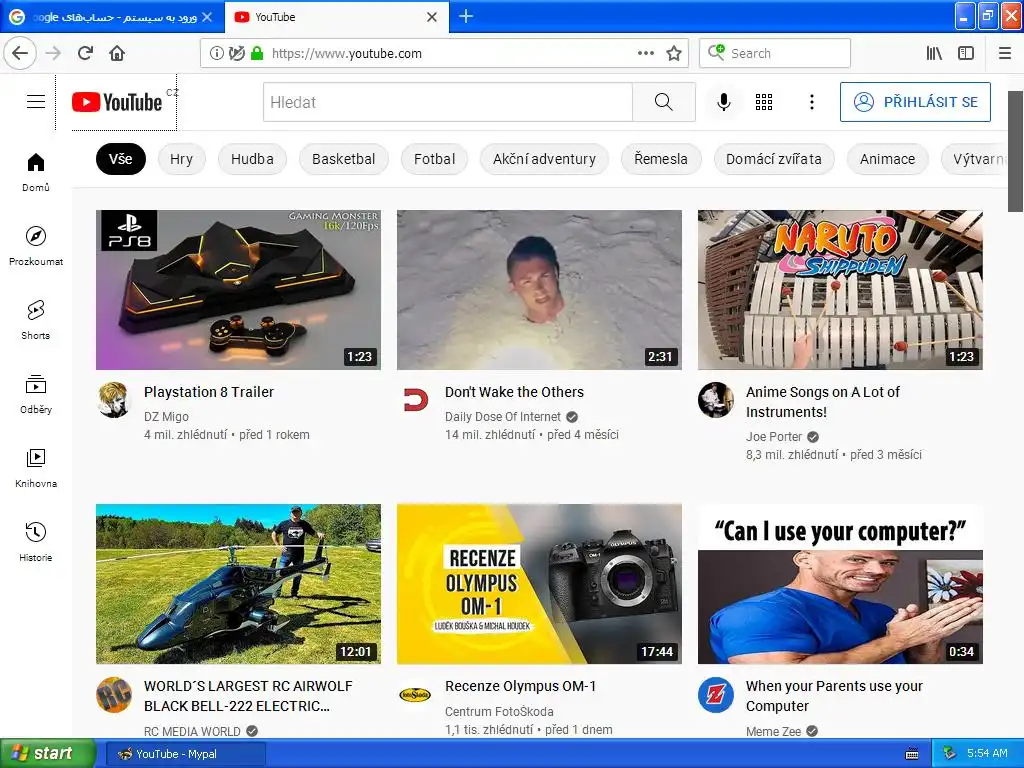Go to Domů home in sidebar
This screenshot has height=768, width=1024.
coord(36,172)
